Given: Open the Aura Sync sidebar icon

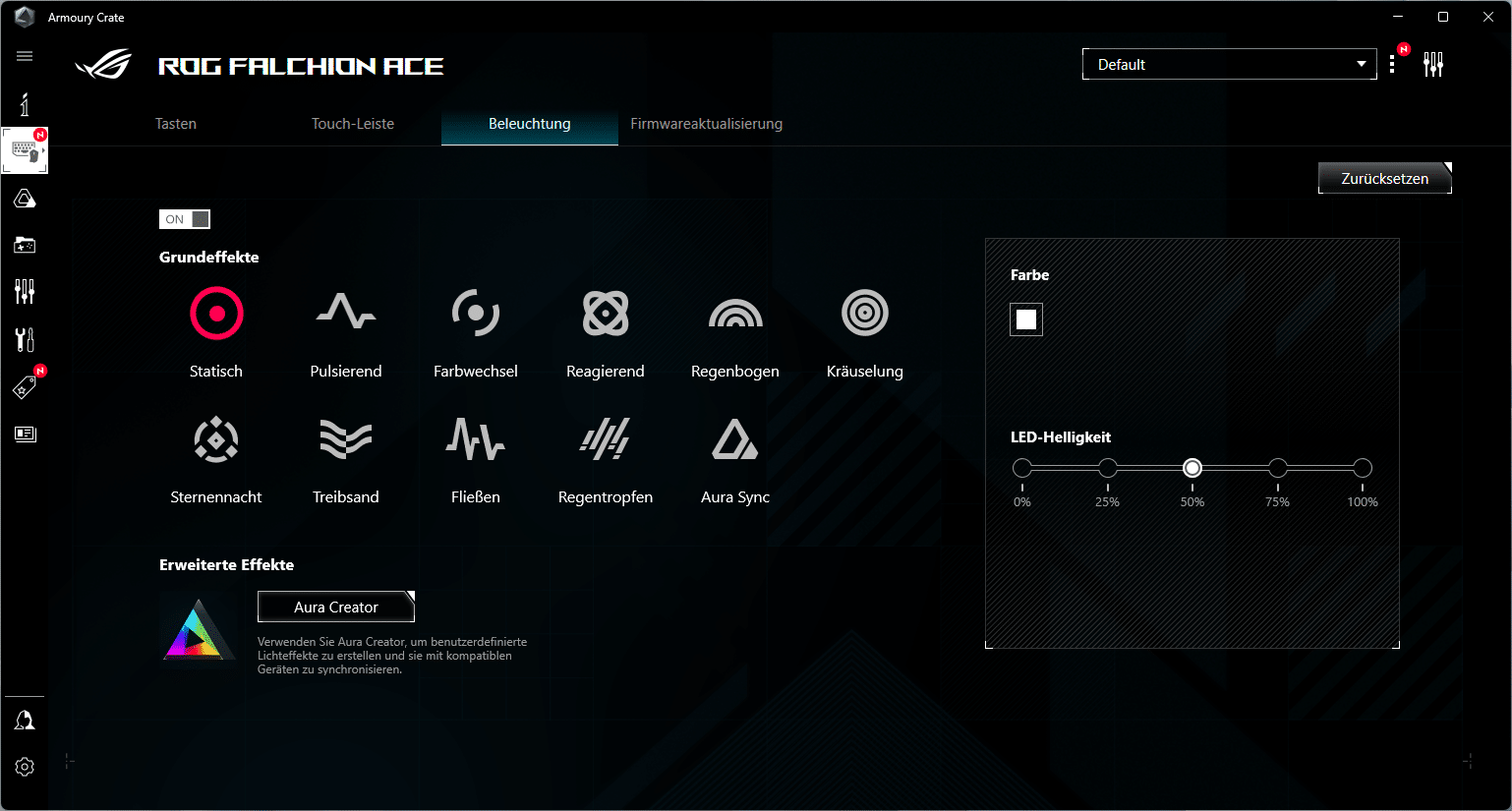Looking at the screenshot, I should click(25, 200).
